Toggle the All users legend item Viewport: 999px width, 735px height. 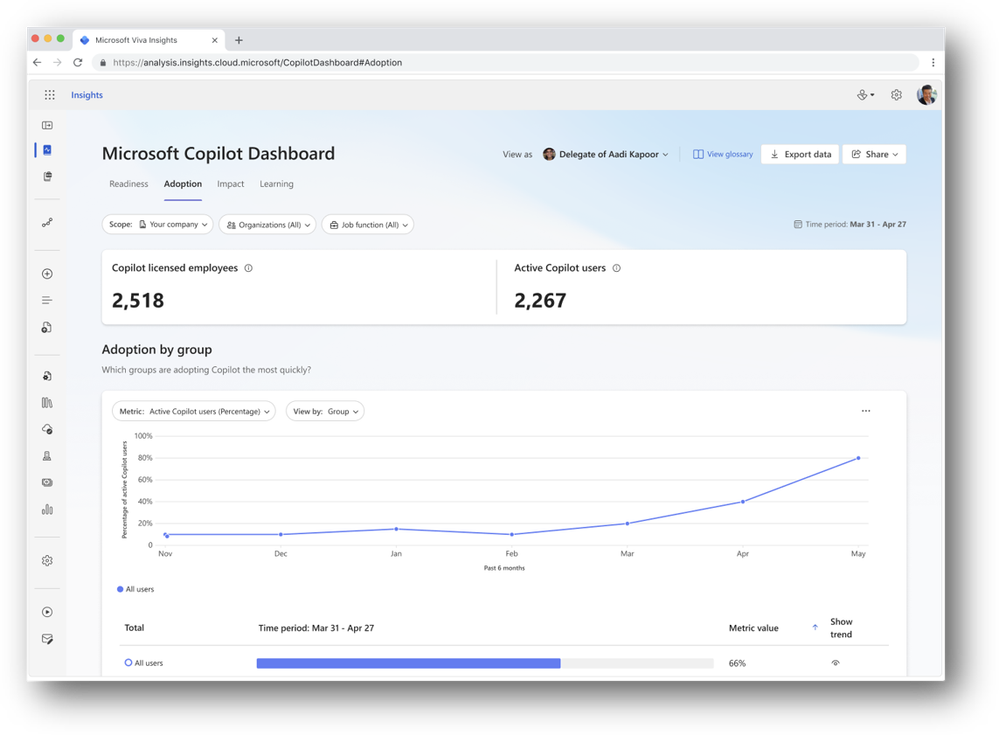click(136, 589)
